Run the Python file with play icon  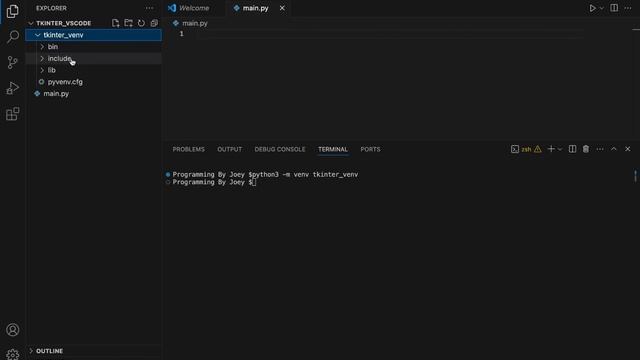592,8
